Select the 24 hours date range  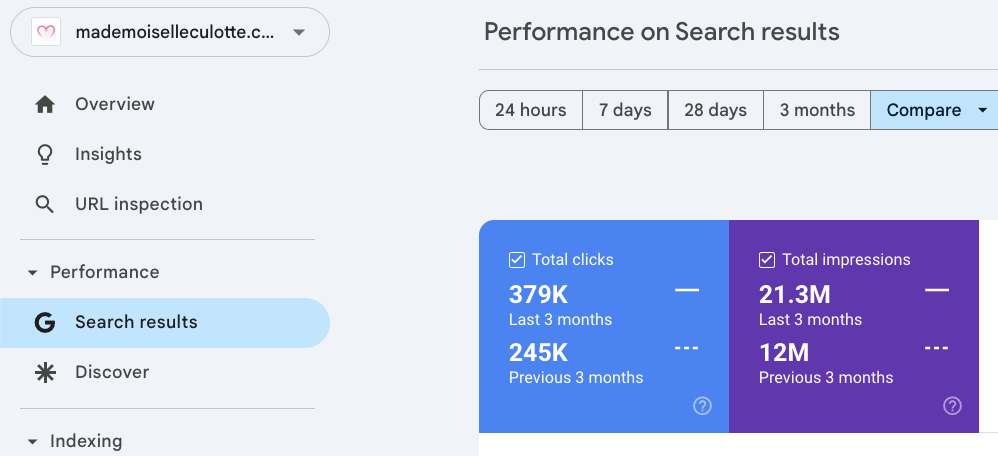pos(530,110)
